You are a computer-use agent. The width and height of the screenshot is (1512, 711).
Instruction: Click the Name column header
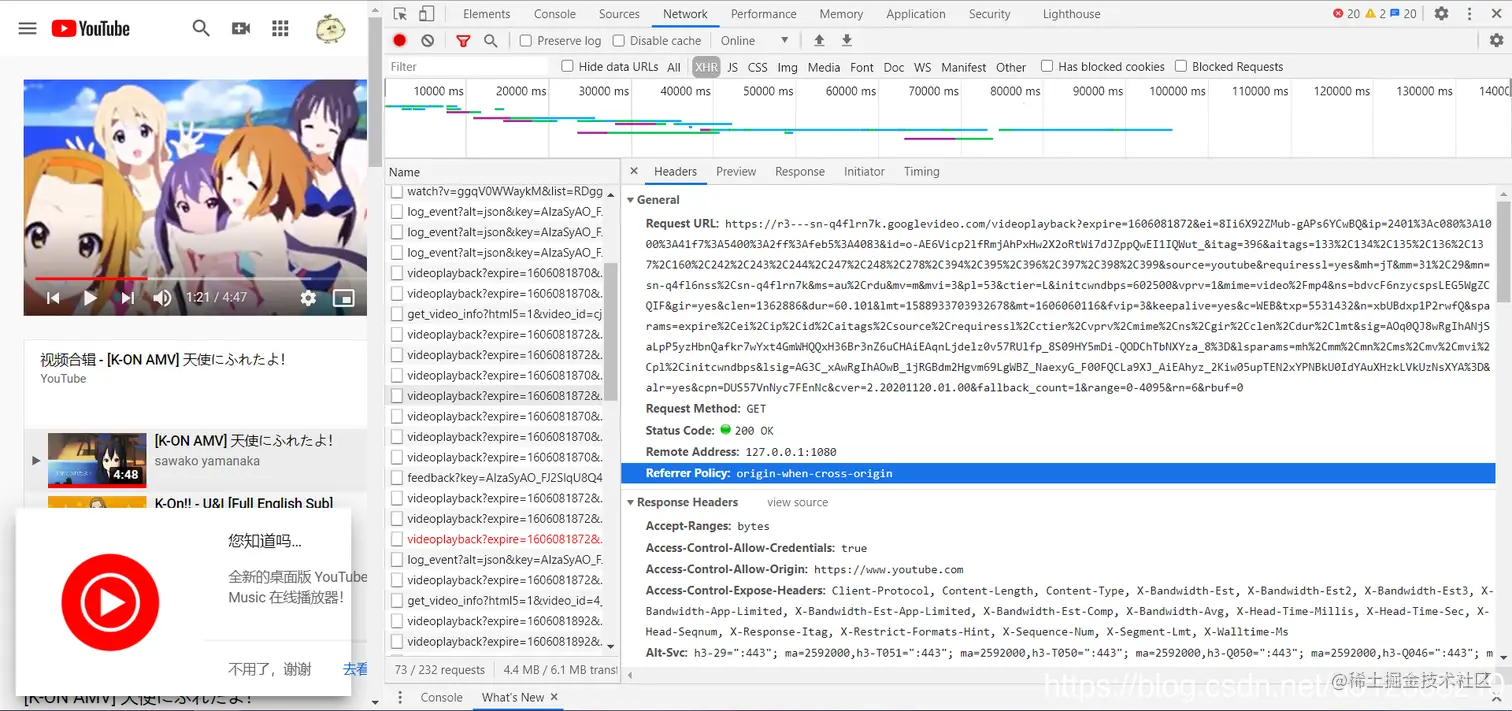click(x=502, y=172)
